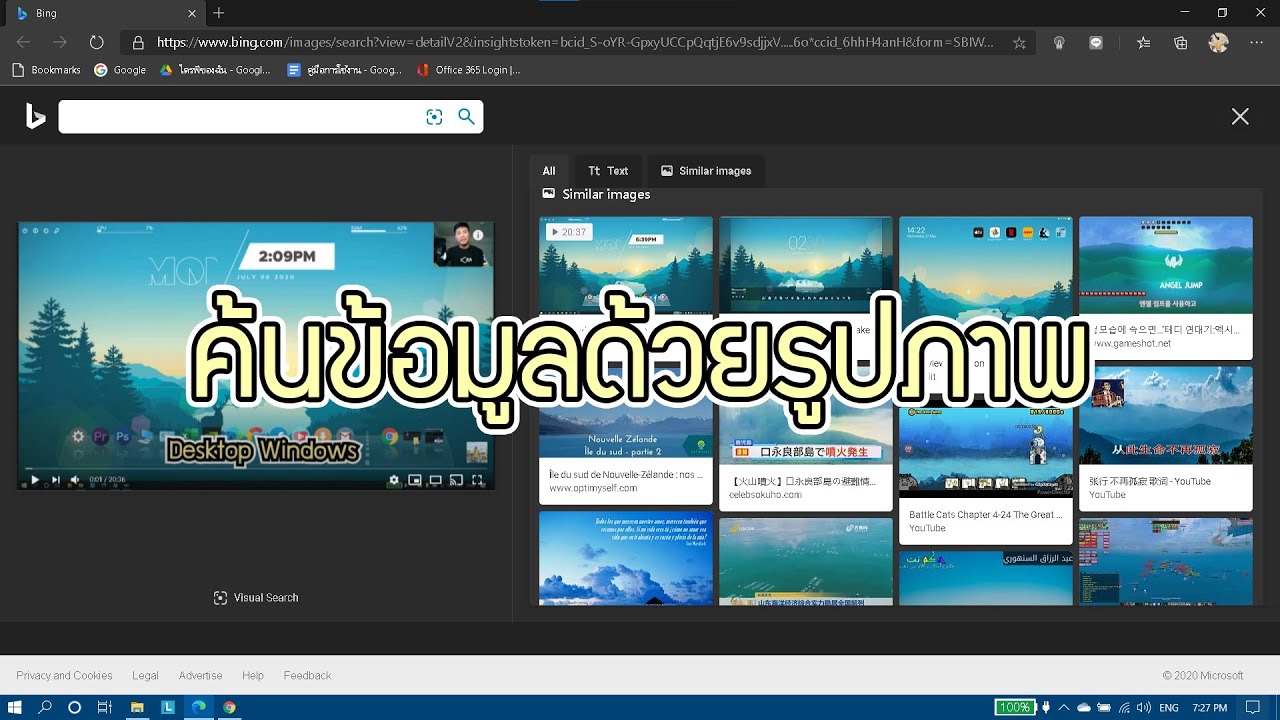Click the volume icon in preview player

point(75,480)
